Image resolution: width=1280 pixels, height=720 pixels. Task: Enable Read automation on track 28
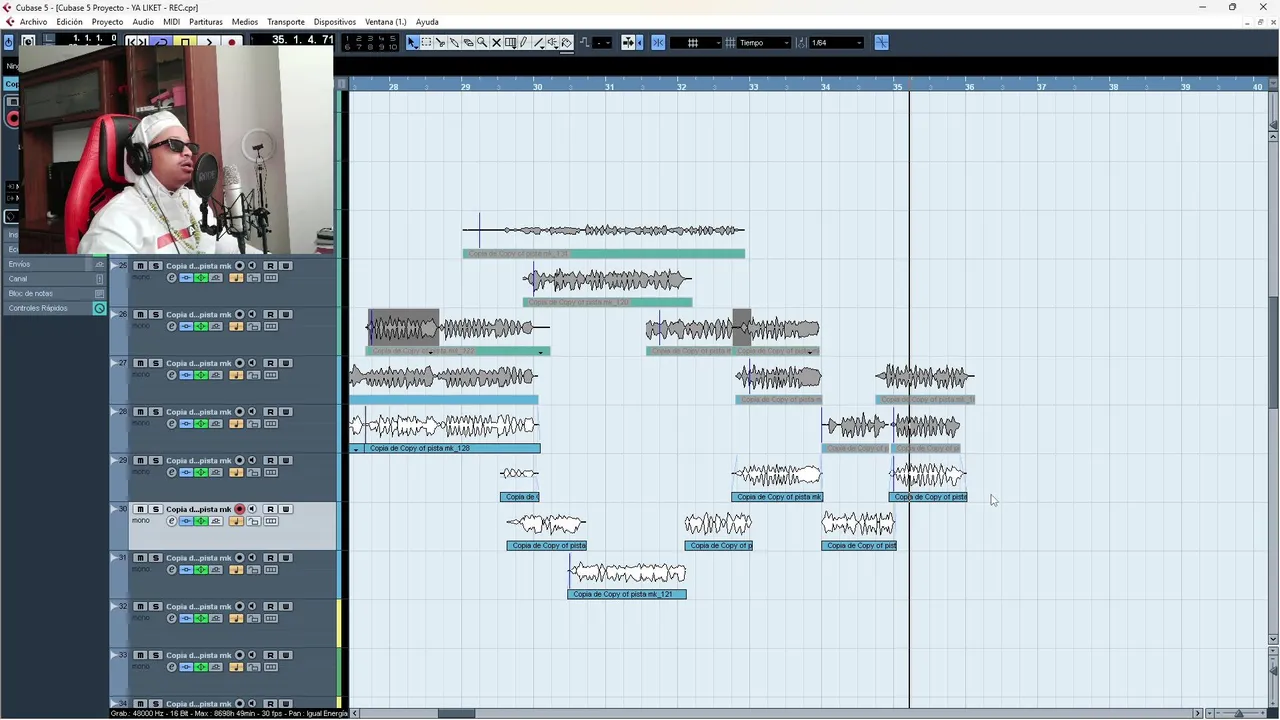tap(270, 412)
